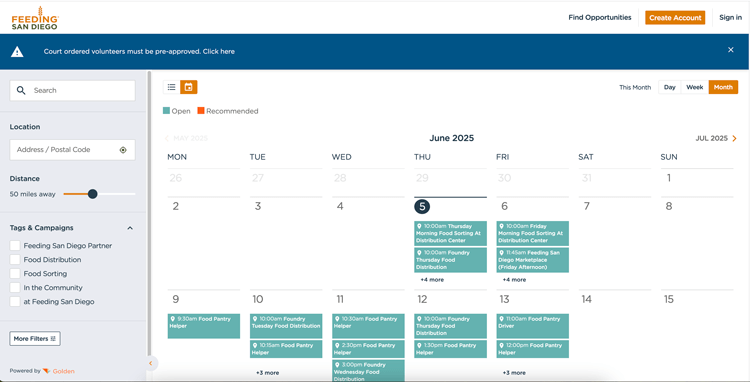Go to JUL 2025 with next arrow
The image size is (750, 382).
coord(735,138)
